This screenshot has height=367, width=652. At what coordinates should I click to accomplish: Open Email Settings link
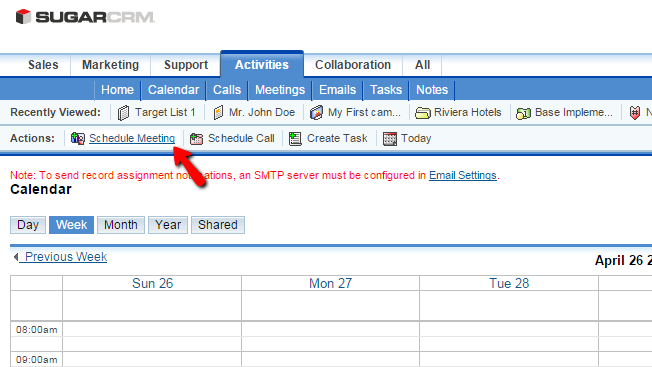(x=463, y=175)
